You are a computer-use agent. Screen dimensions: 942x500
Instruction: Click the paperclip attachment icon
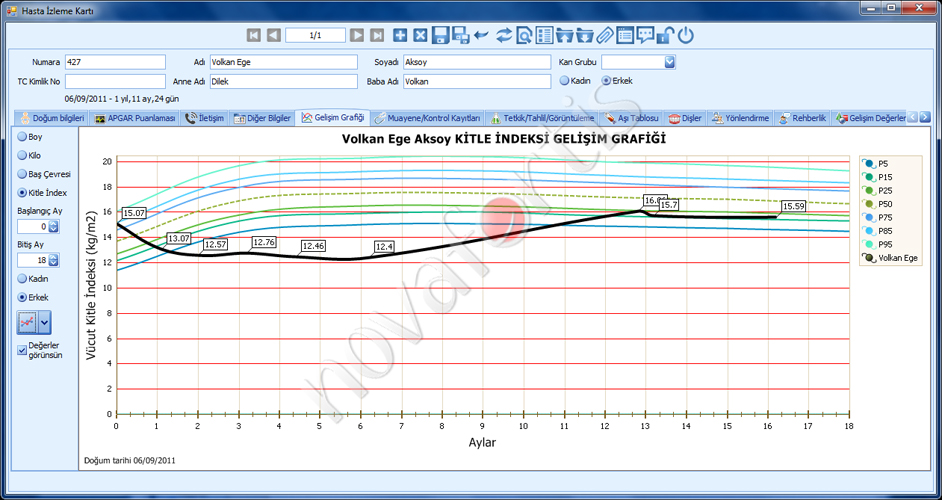[x=605, y=35]
